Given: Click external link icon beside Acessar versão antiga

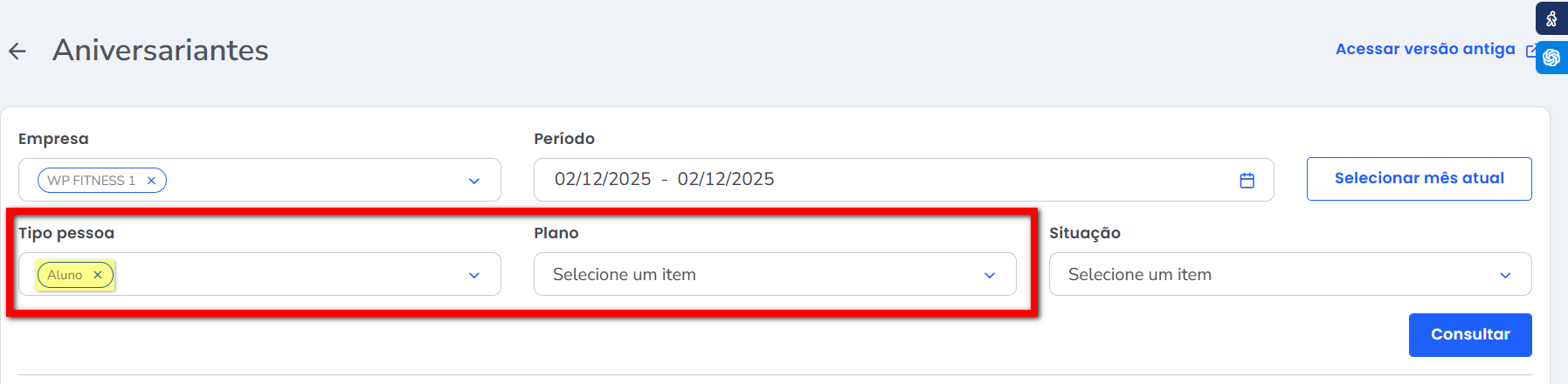Looking at the screenshot, I should 1530,51.
